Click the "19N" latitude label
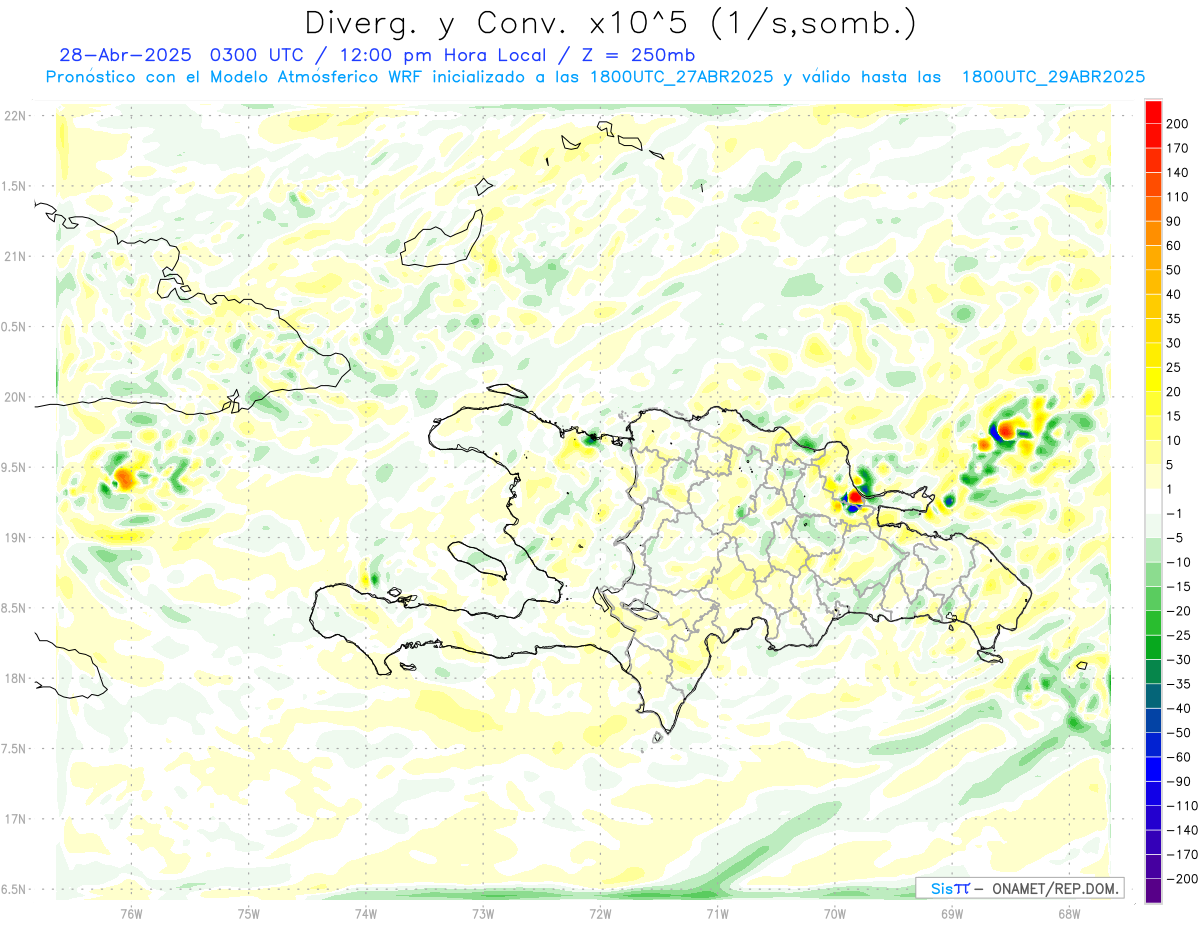The image size is (1200, 927). (x=15, y=537)
